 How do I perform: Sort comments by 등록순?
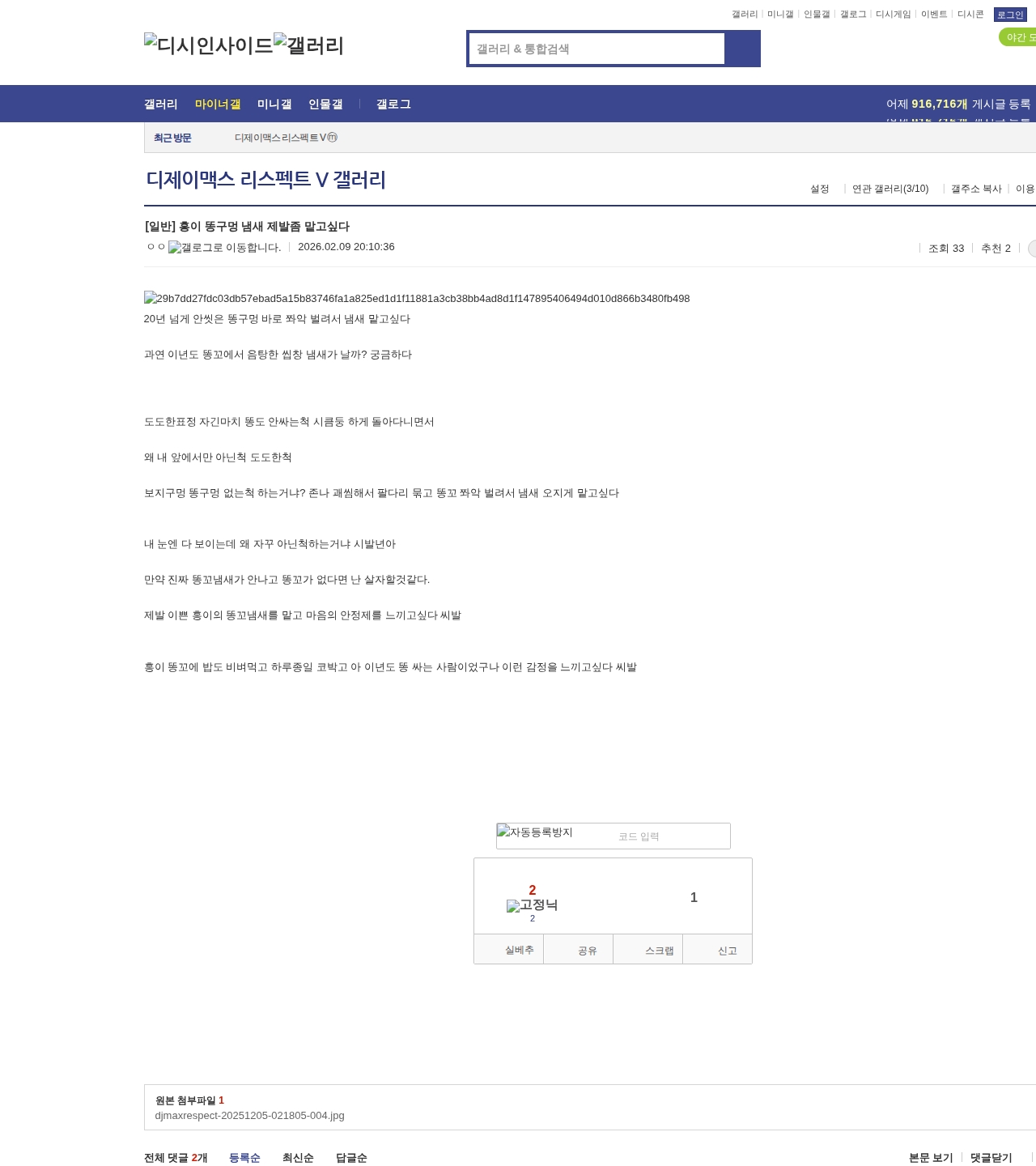coord(244,1158)
